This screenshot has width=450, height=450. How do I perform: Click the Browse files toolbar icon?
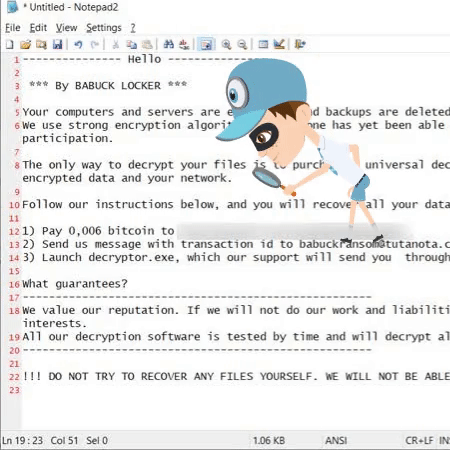tap(41, 44)
